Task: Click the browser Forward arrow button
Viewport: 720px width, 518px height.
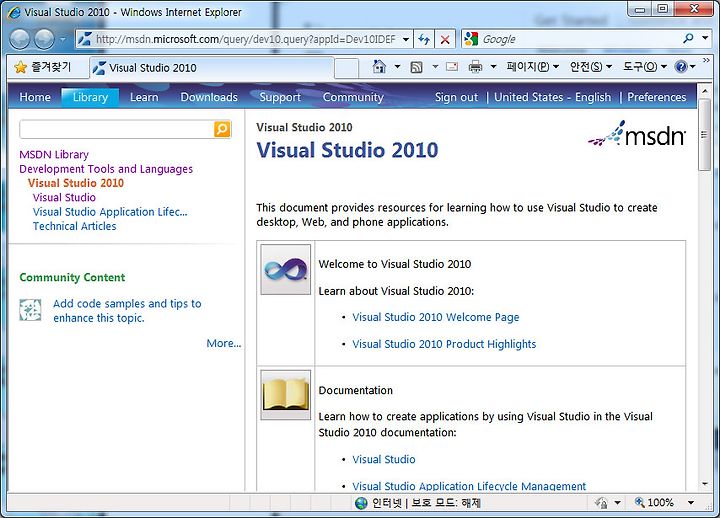Action: (x=45, y=39)
